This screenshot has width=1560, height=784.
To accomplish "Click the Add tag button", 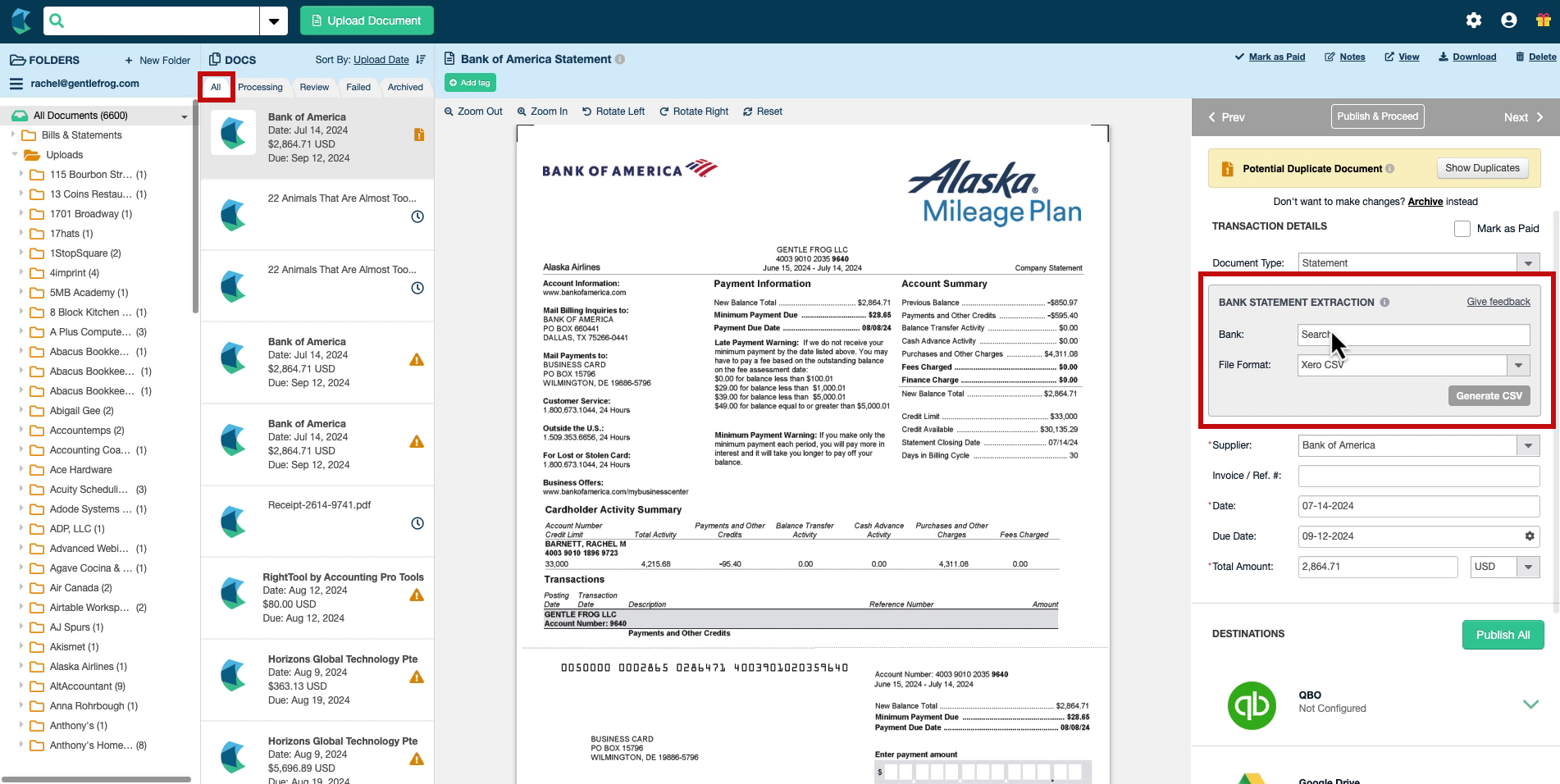I will tap(470, 83).
